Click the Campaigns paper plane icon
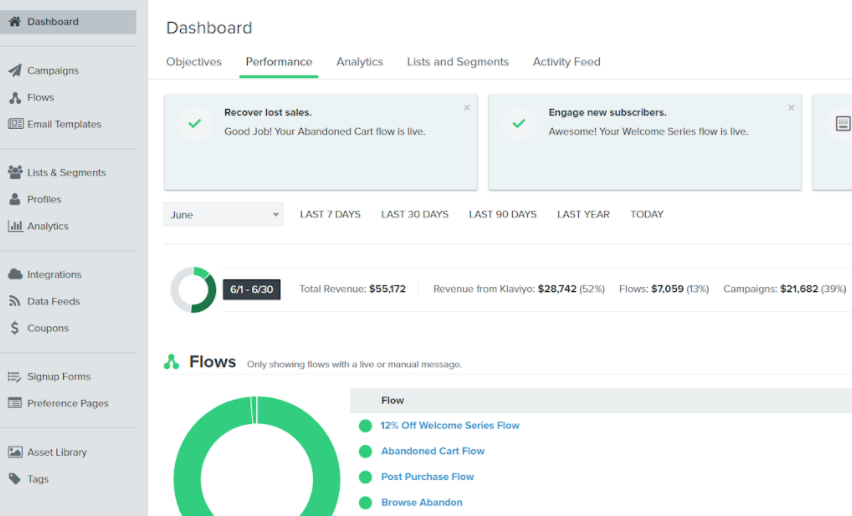852x516 pixels. (x=15, y=71)
